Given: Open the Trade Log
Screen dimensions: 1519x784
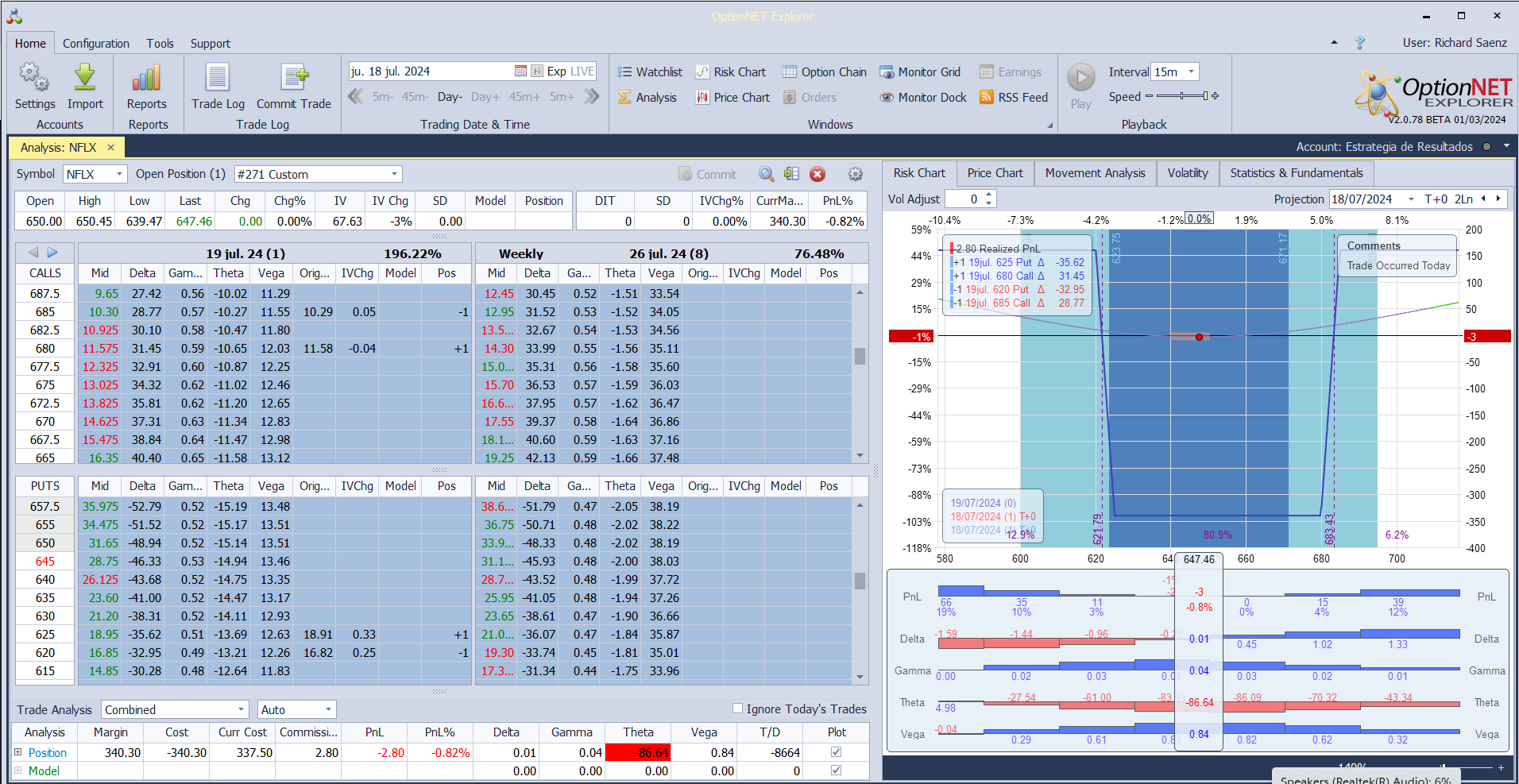Looking at the screenshot, I should (218, 87).
